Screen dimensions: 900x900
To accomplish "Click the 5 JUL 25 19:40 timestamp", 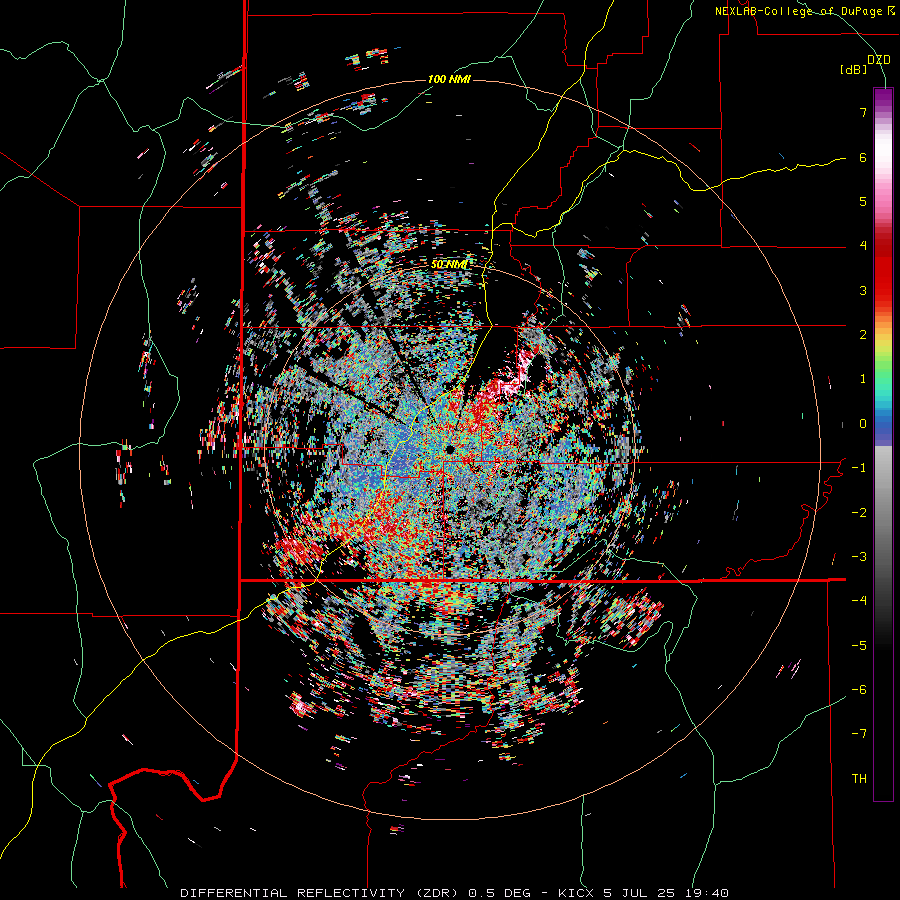I will pyautogui.click(x=666, y=893).
